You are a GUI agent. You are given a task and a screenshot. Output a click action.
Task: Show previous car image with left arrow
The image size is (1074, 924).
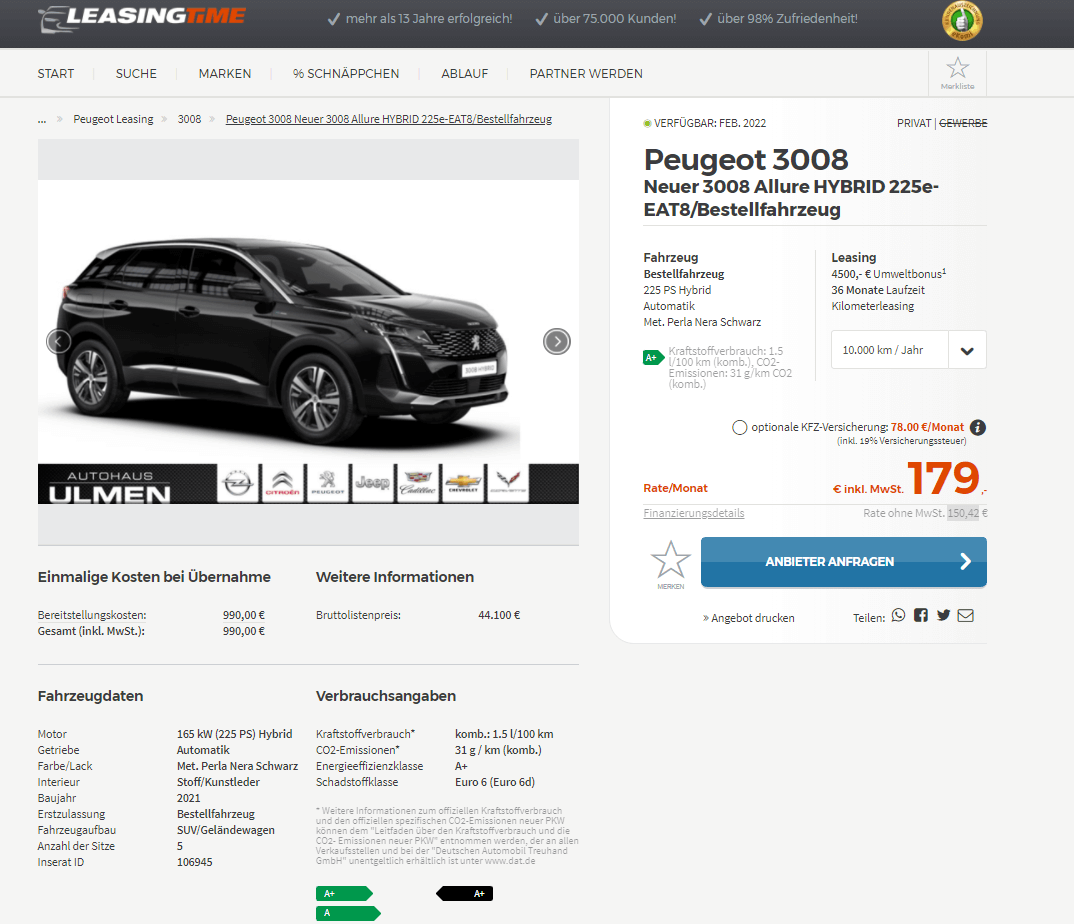click(58, 341)
